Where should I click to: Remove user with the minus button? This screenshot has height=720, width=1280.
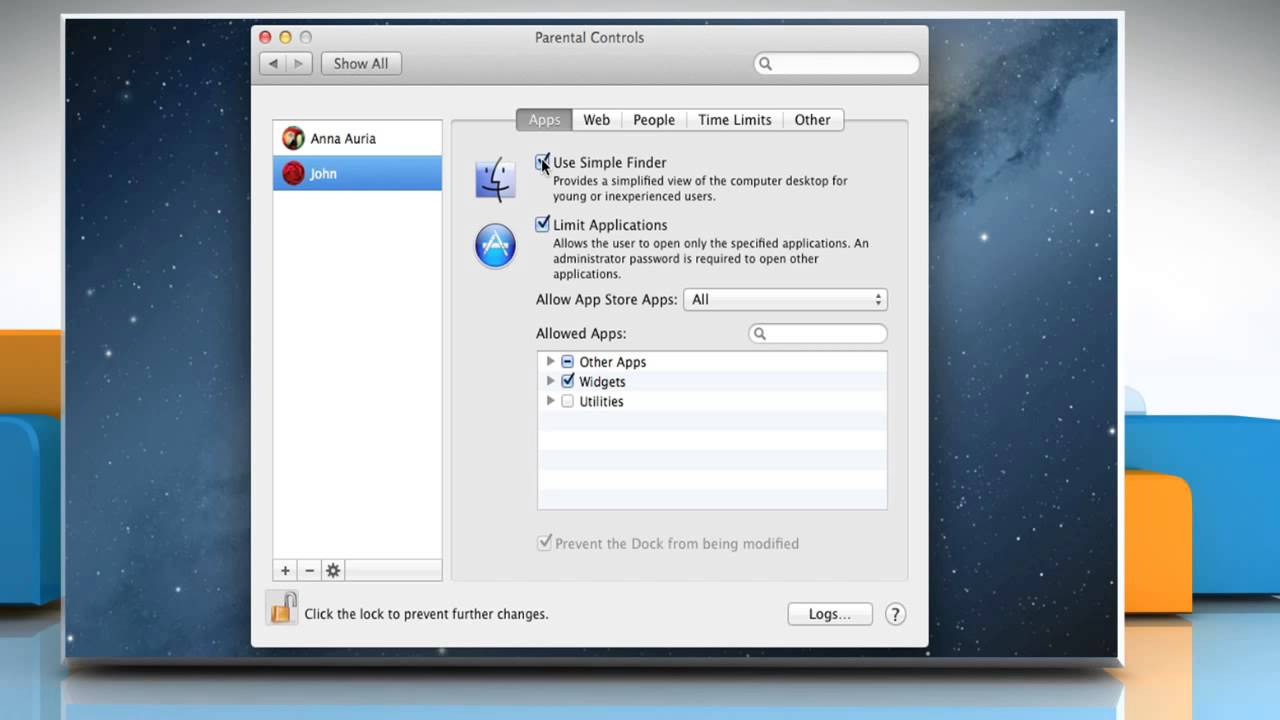click(x=309, y=570)
